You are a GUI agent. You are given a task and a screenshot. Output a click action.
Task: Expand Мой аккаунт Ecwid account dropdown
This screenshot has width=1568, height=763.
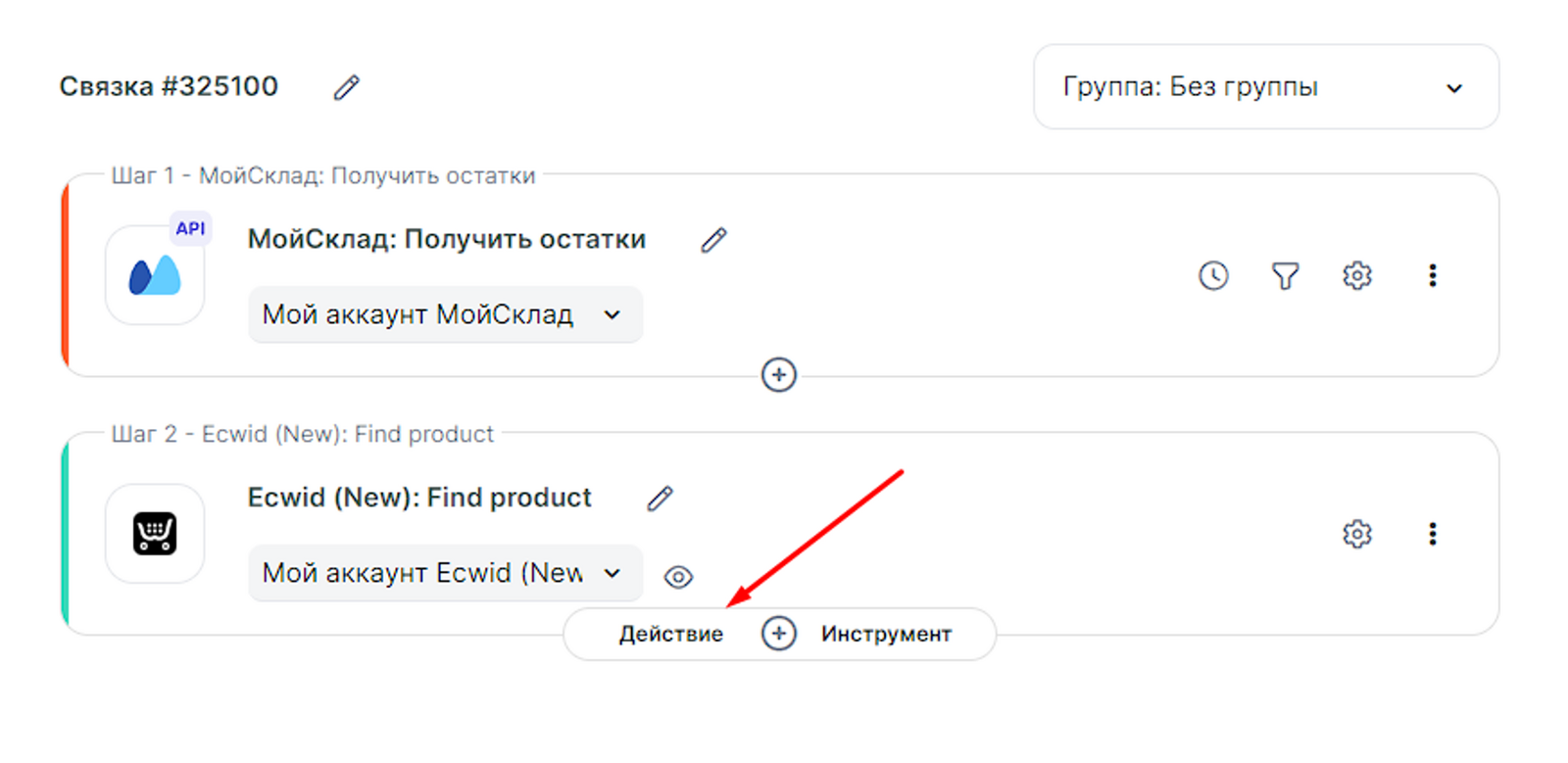coord(445,573)
